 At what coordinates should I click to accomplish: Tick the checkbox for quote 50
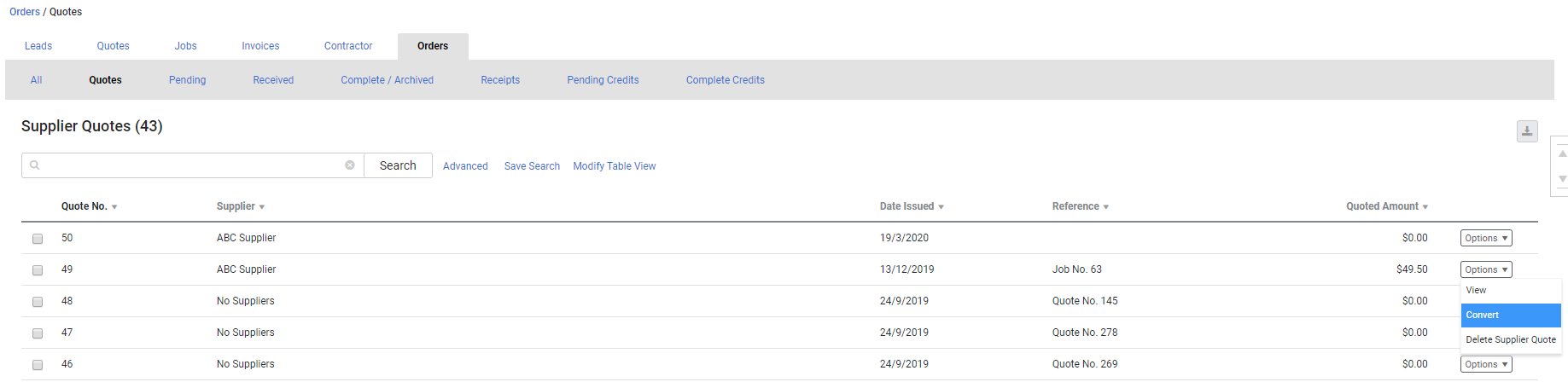(x=38, y=239)
